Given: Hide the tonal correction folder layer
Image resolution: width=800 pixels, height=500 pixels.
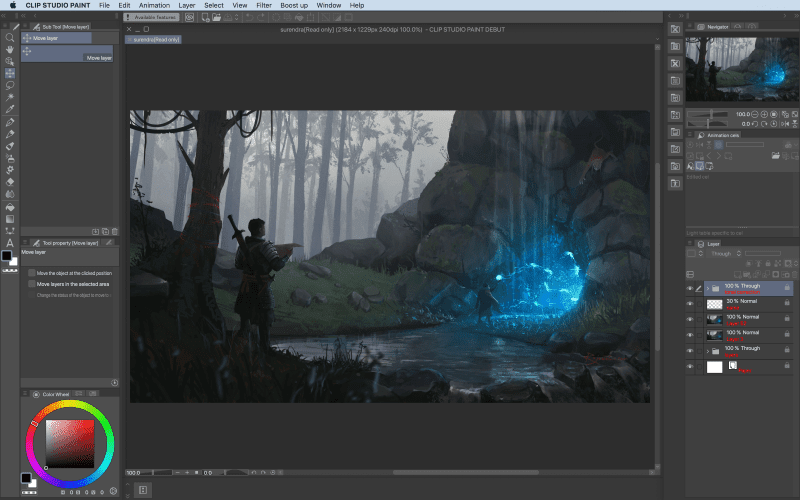Looking at the screenshot, I should coord(690,289).
